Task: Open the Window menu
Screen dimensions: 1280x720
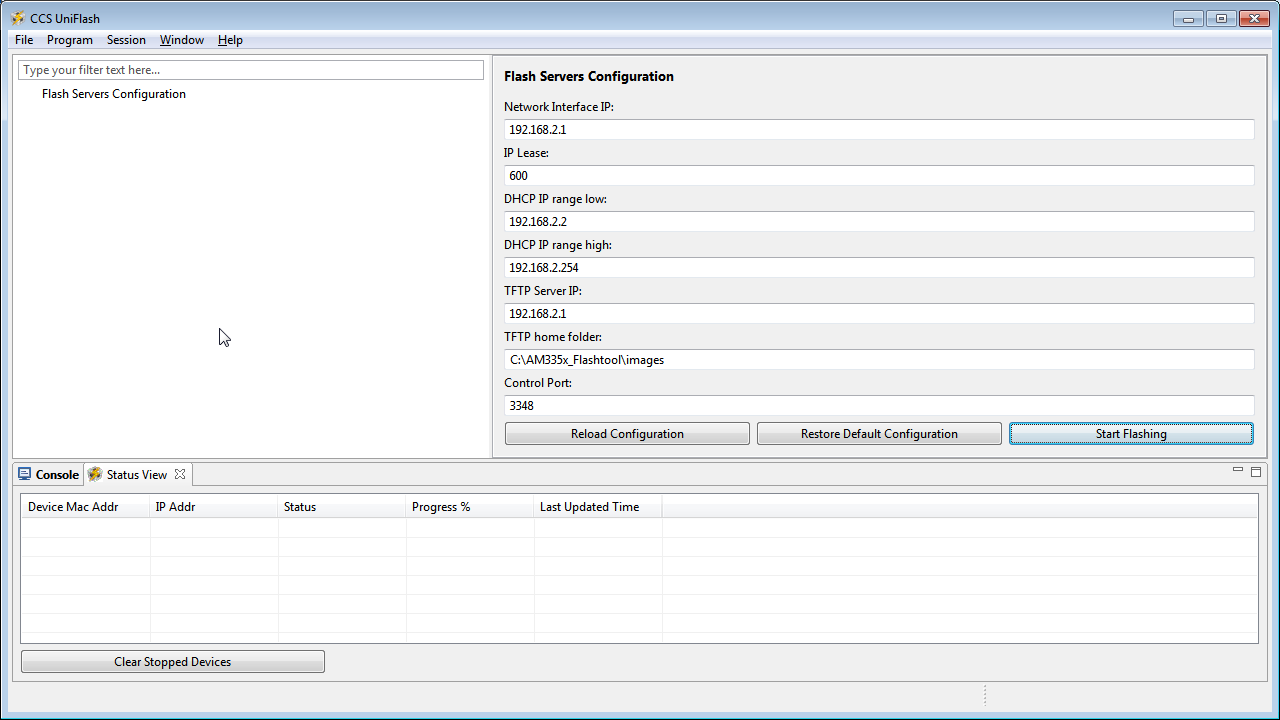Action: [x=181, y=40]
